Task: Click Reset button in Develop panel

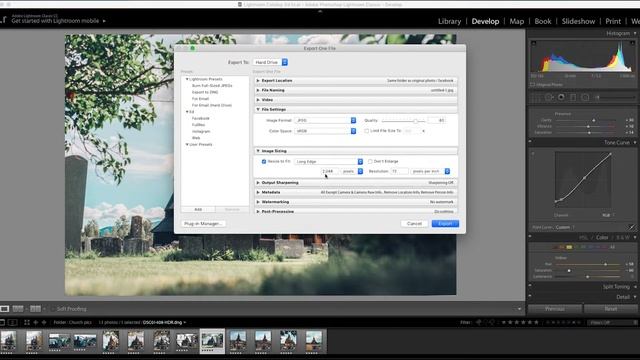Action: (611, 309)
